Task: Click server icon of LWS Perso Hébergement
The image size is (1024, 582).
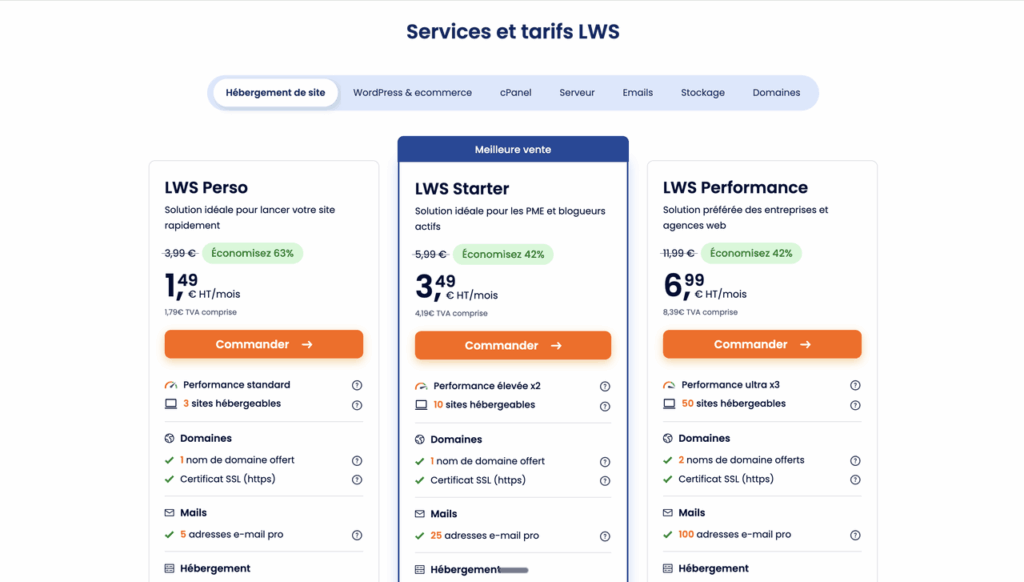Action: click(x=169, y=568)
